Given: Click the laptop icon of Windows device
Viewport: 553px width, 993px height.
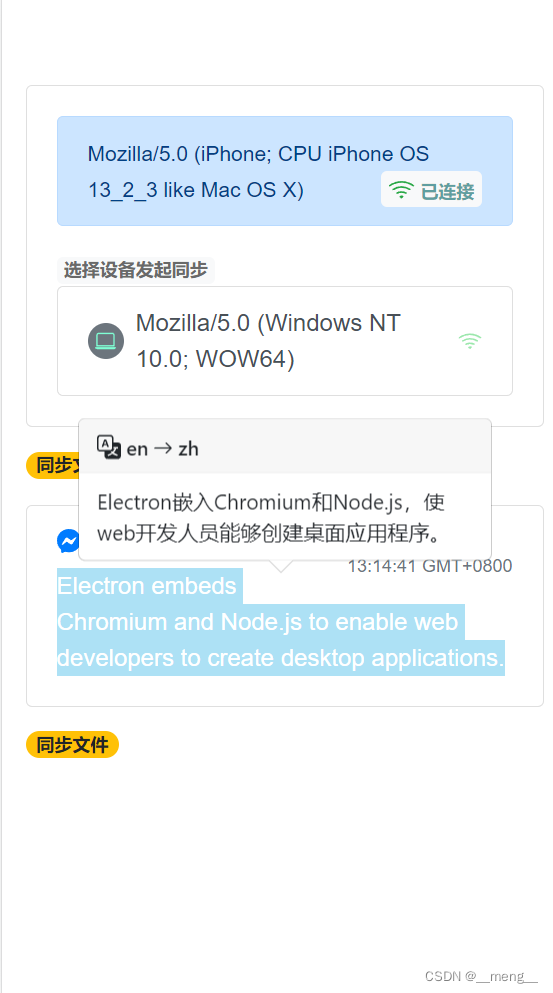Looking at the screenshot, I should 106,341.
